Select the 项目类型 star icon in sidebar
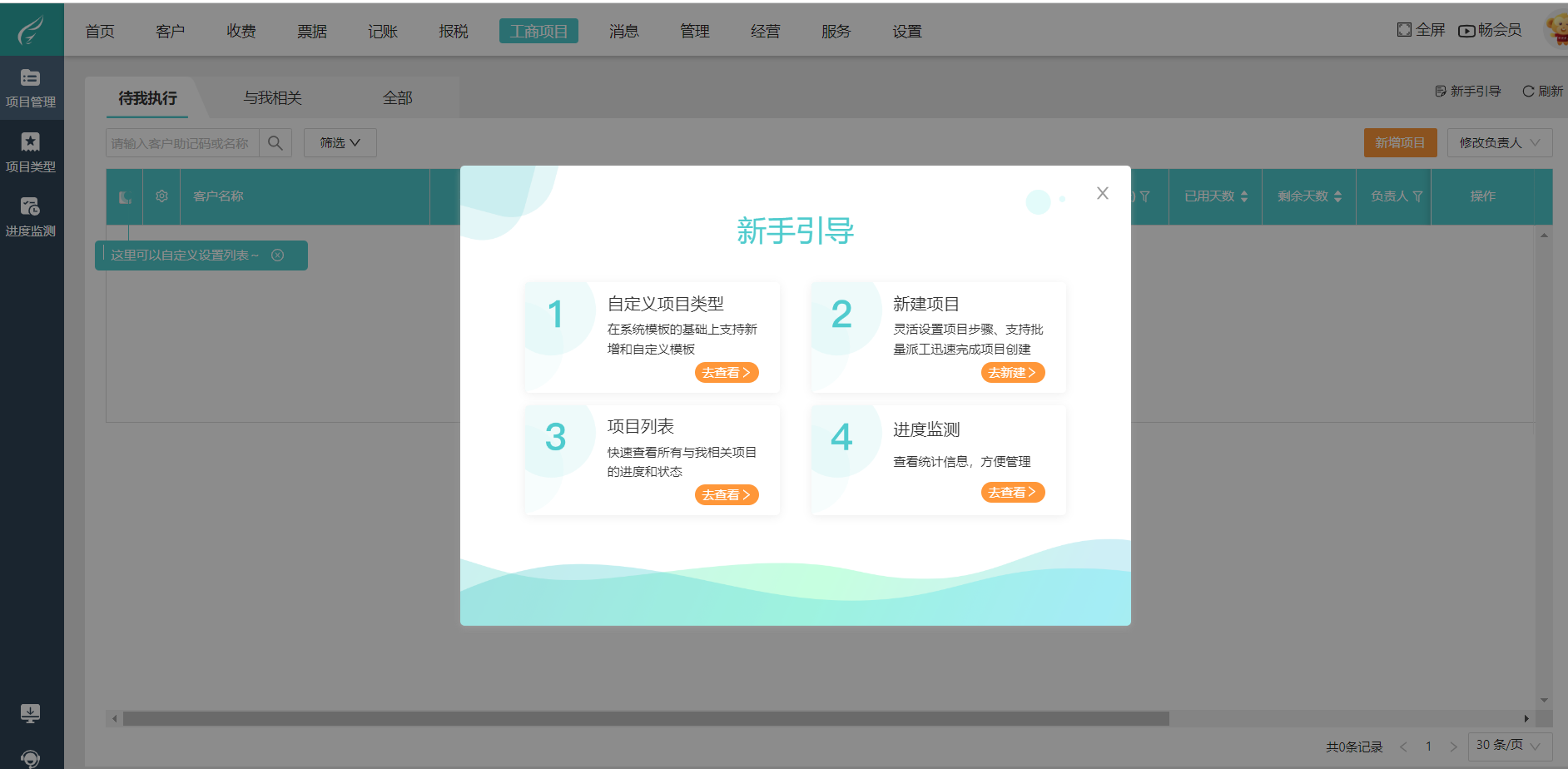Viewport: 1568px width, 769px height. (32, 152)
